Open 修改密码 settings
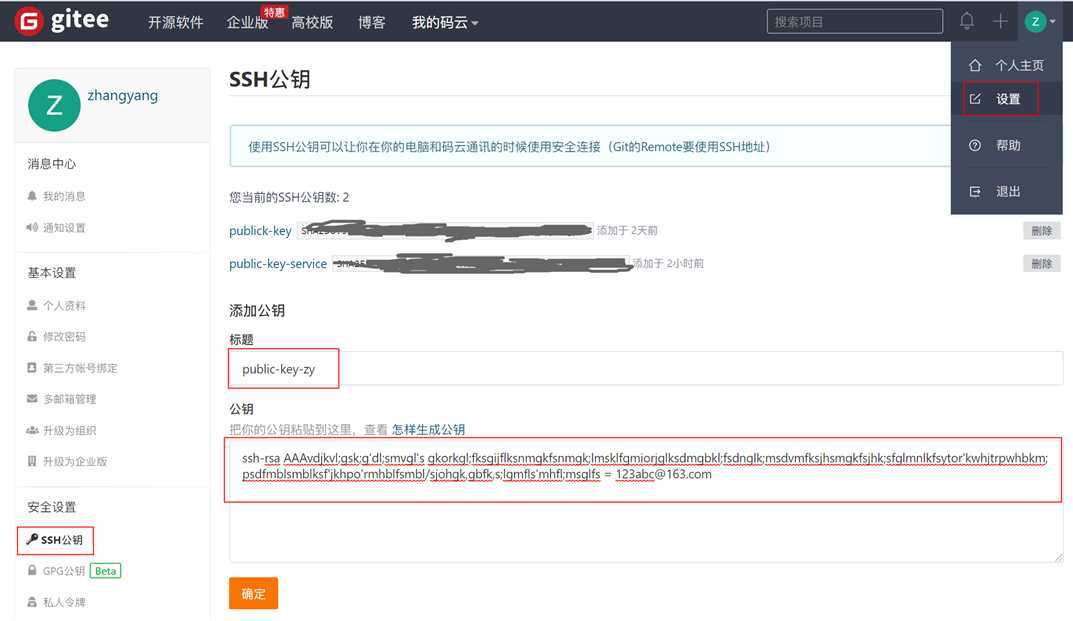This screenshot has width=1073, height=621. (x=64, y=336)
